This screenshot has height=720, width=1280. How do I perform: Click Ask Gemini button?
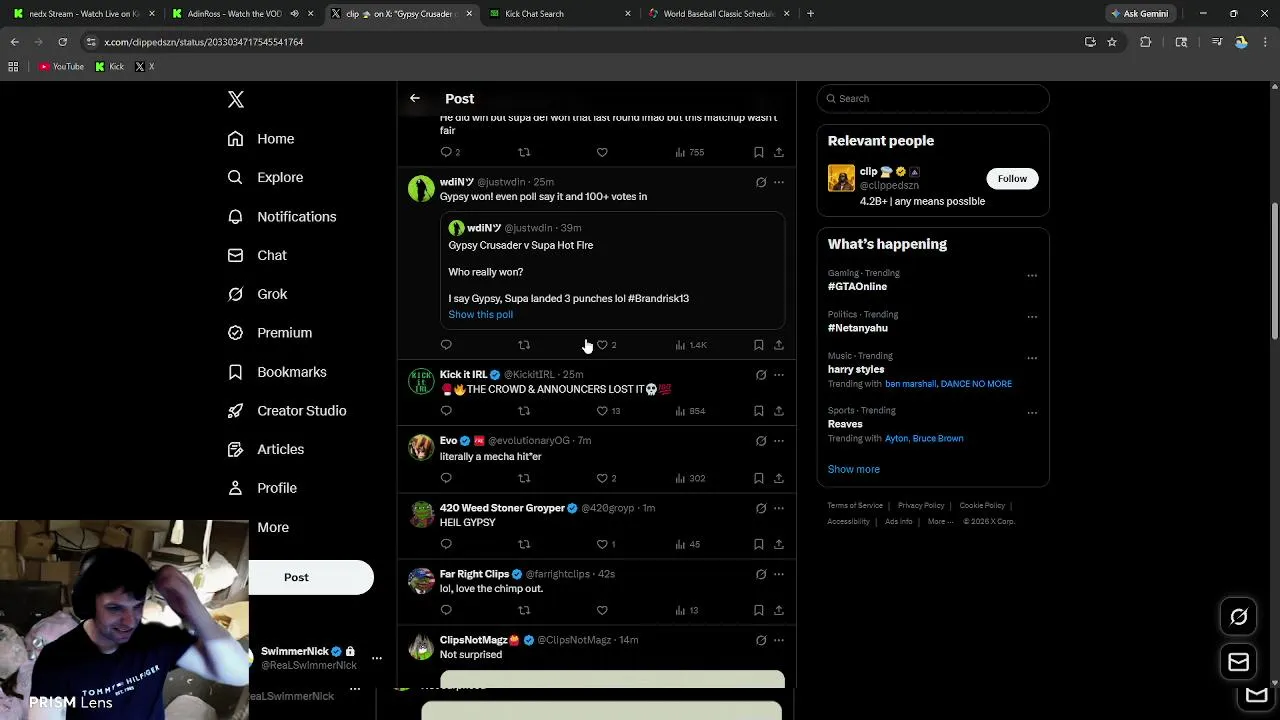(1140, 14)
